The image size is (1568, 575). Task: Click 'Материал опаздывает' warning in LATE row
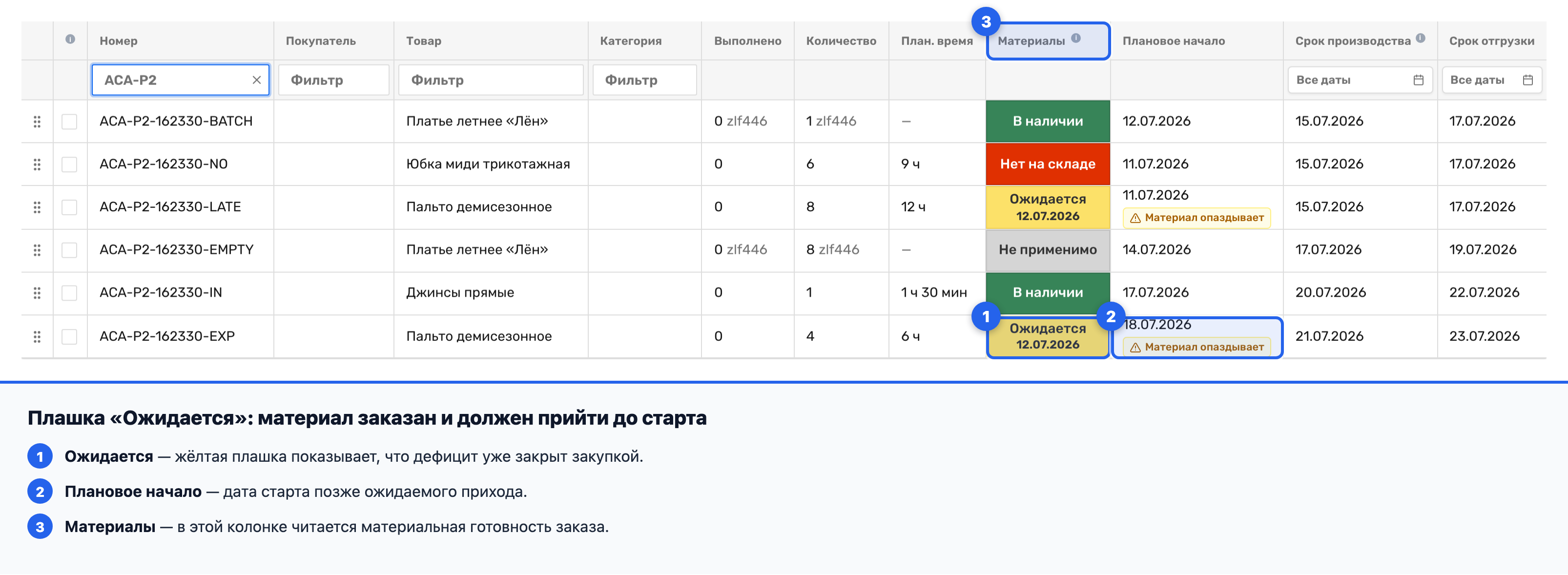(1197, 218)
